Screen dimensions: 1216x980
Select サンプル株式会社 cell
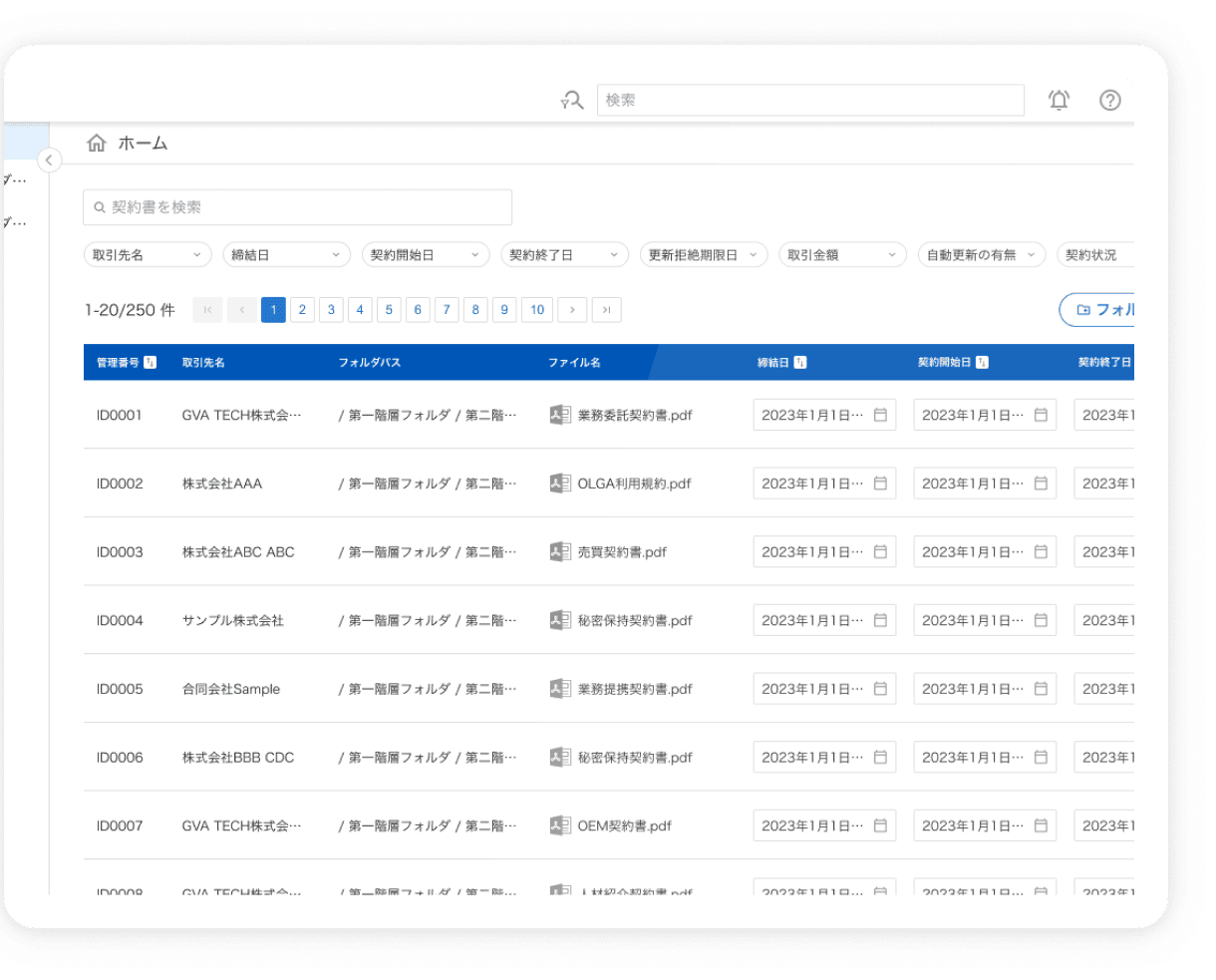point(233,620)
